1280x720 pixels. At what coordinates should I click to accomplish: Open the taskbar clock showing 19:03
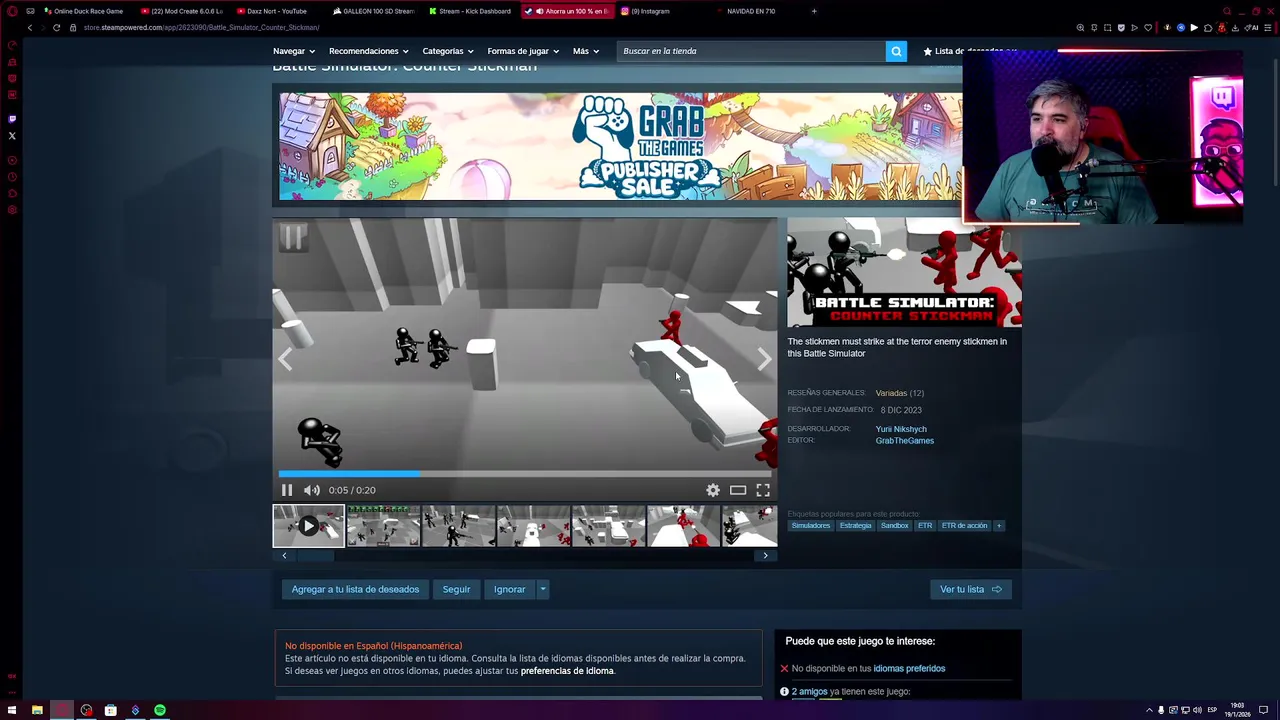click(1238, 709)
